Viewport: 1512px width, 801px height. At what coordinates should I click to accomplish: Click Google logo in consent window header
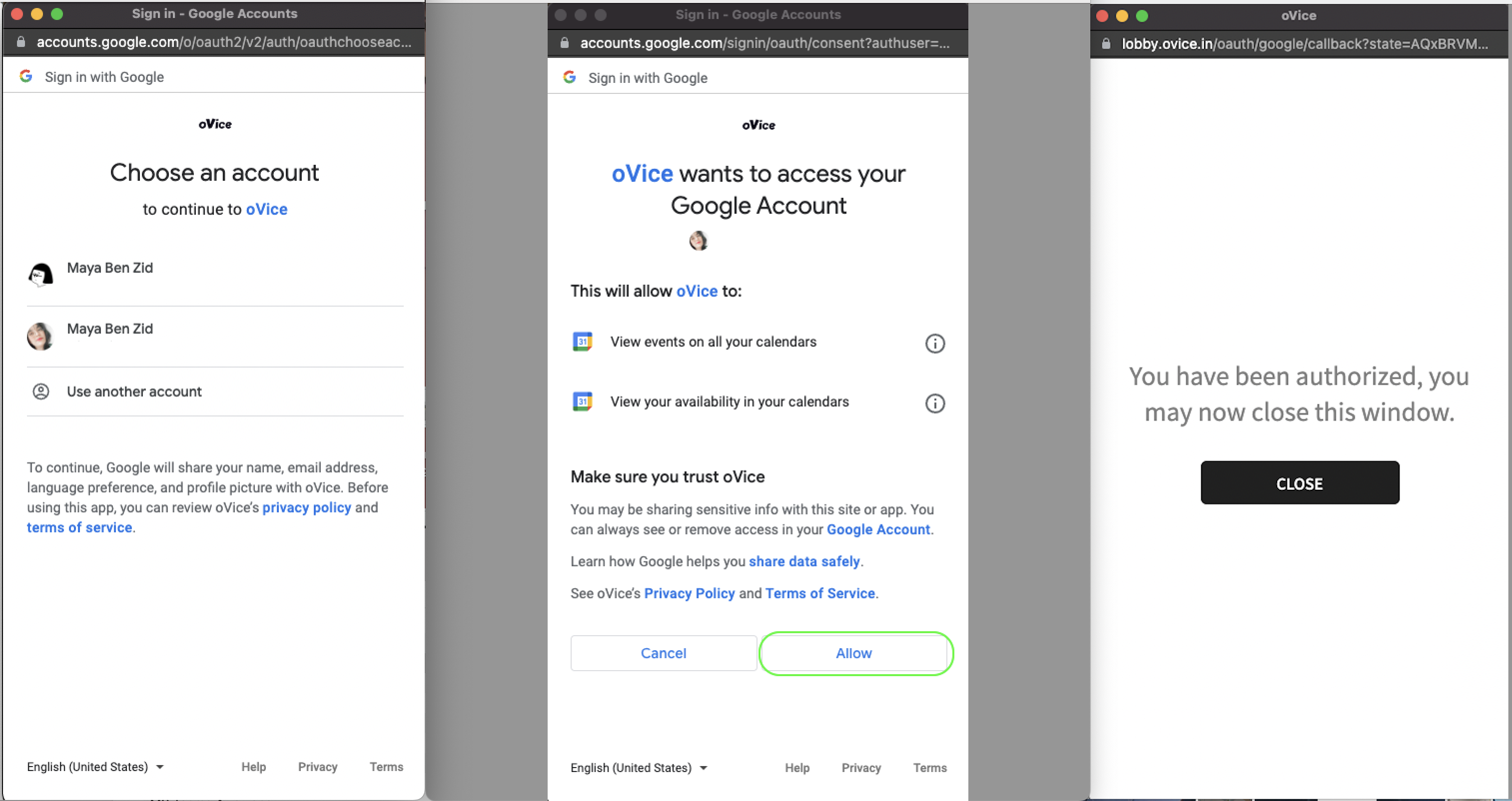569,77
